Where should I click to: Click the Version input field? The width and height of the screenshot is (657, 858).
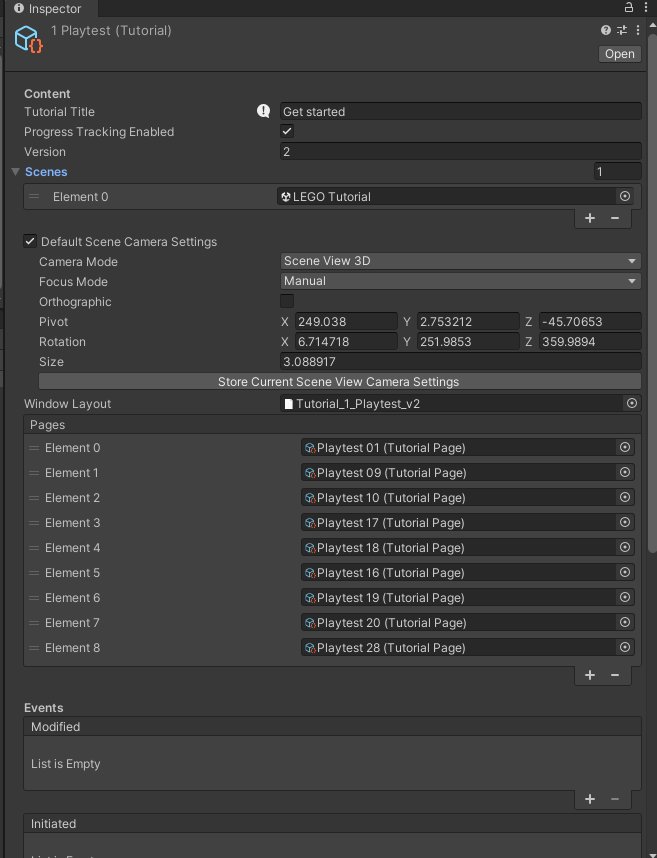(461, 152)
